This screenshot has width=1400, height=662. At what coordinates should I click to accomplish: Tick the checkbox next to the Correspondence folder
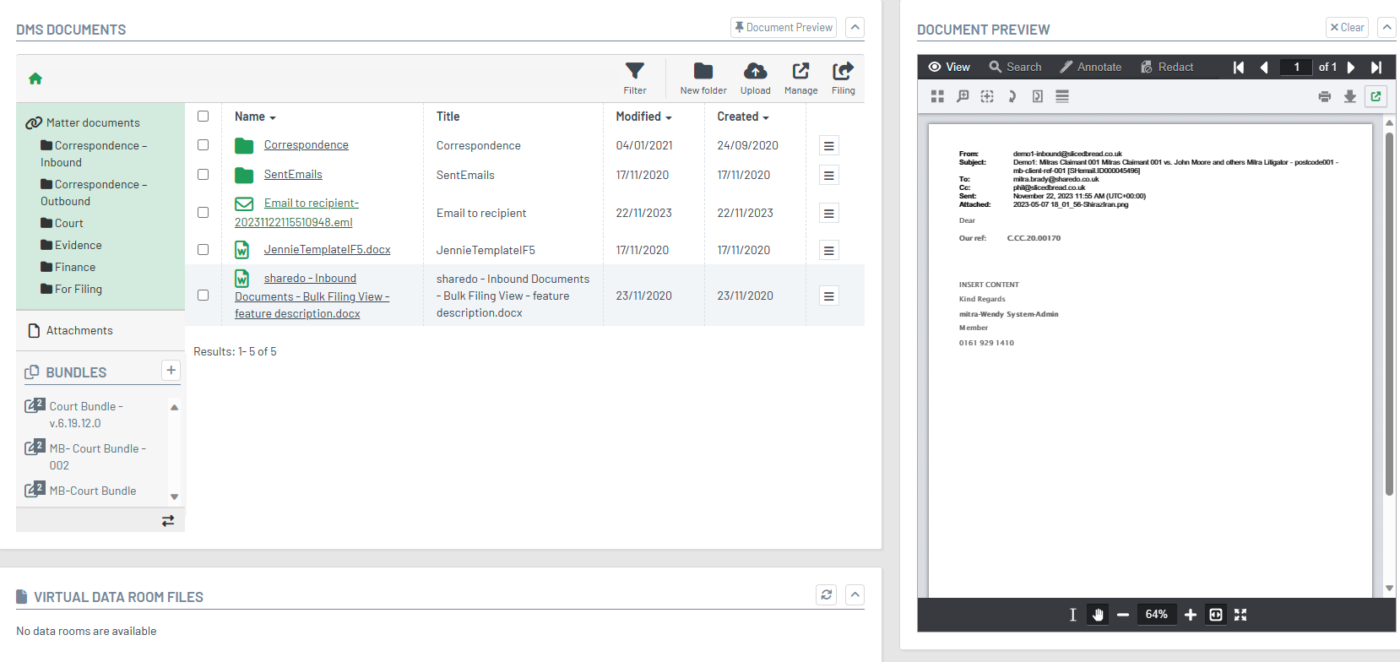204,144
